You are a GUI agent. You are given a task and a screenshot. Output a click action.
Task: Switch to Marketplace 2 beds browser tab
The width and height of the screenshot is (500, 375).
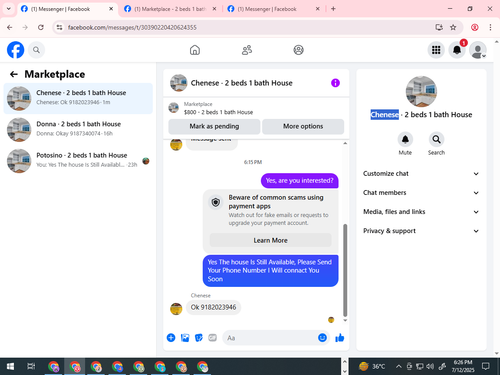pos(170,9)
